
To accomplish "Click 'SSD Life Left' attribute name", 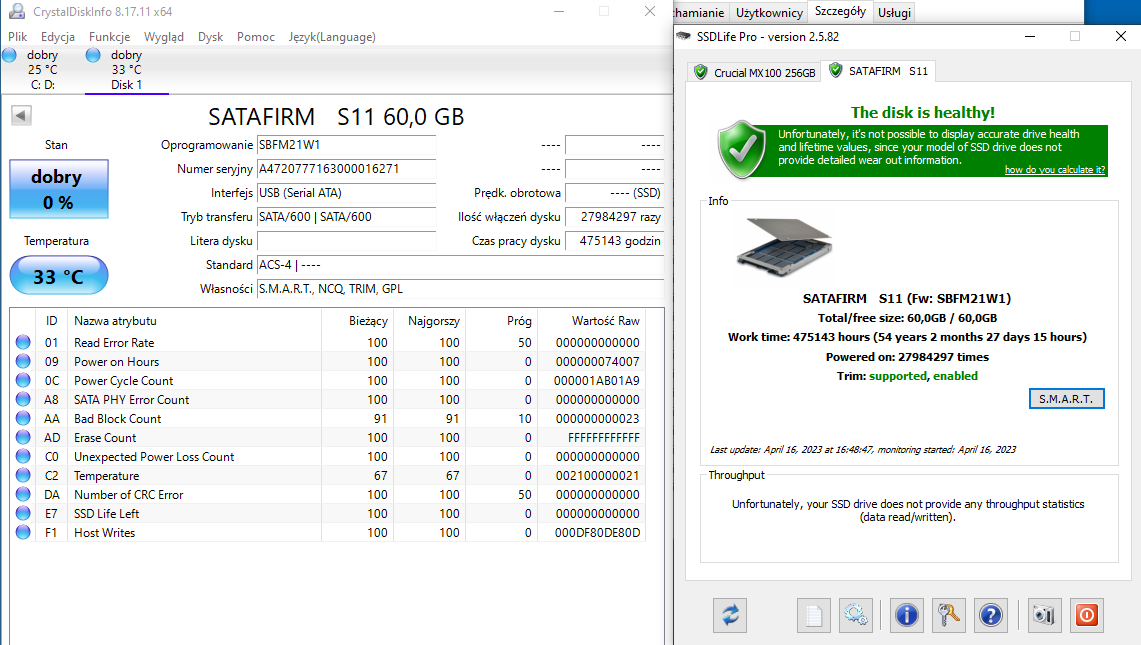I will pos(106,514).
